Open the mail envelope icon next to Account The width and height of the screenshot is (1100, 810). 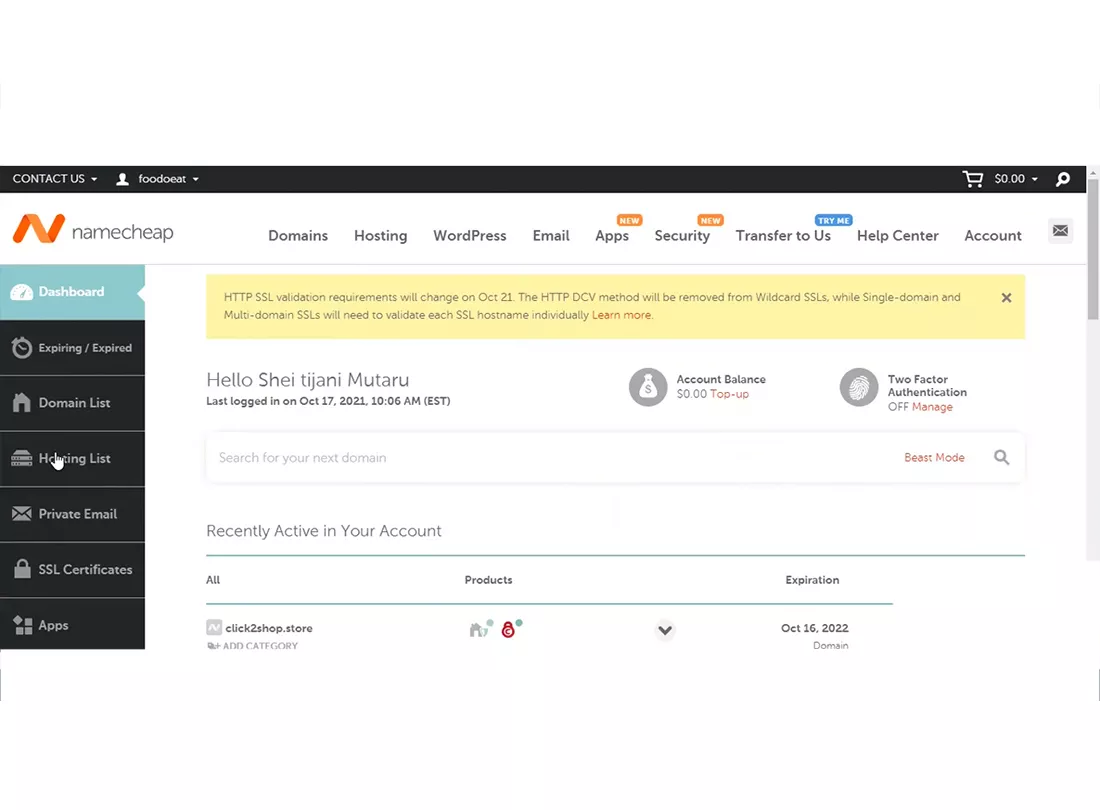(x=1060, y=231)
